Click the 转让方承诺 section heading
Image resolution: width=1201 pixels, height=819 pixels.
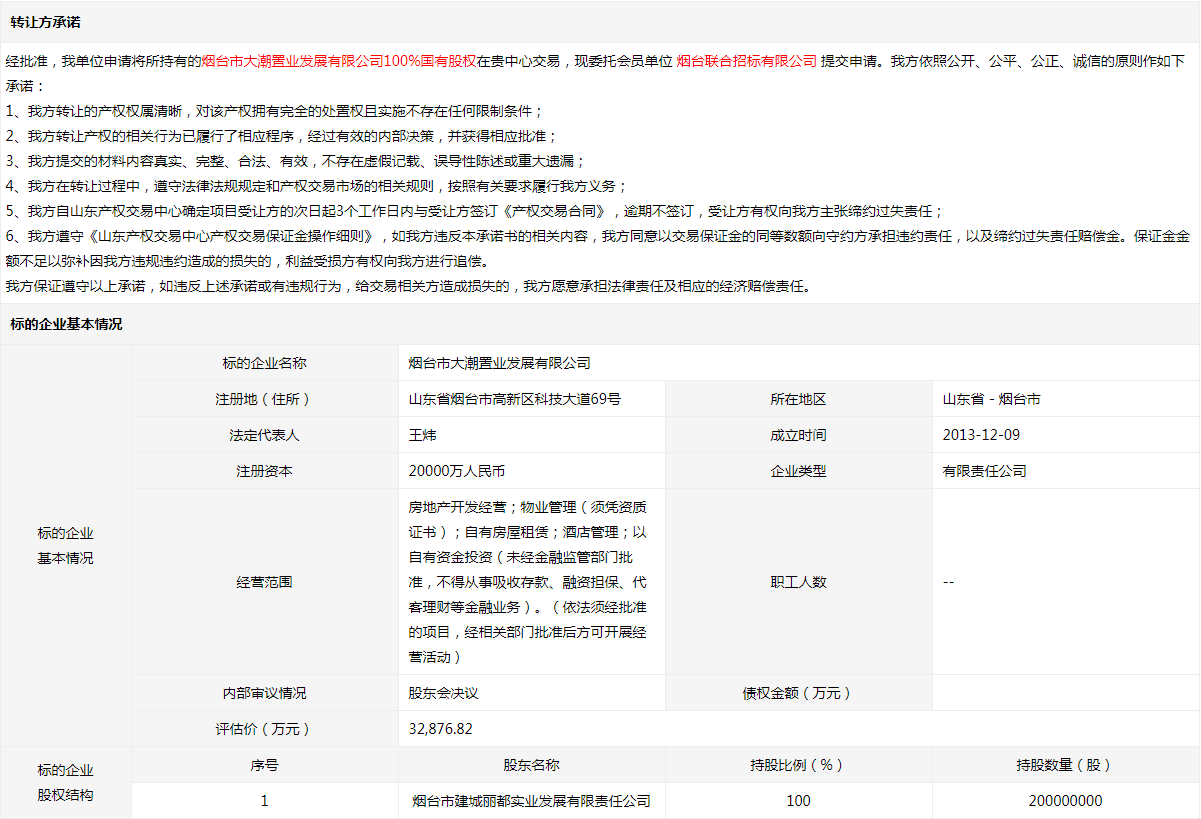(x=45, y=21)
